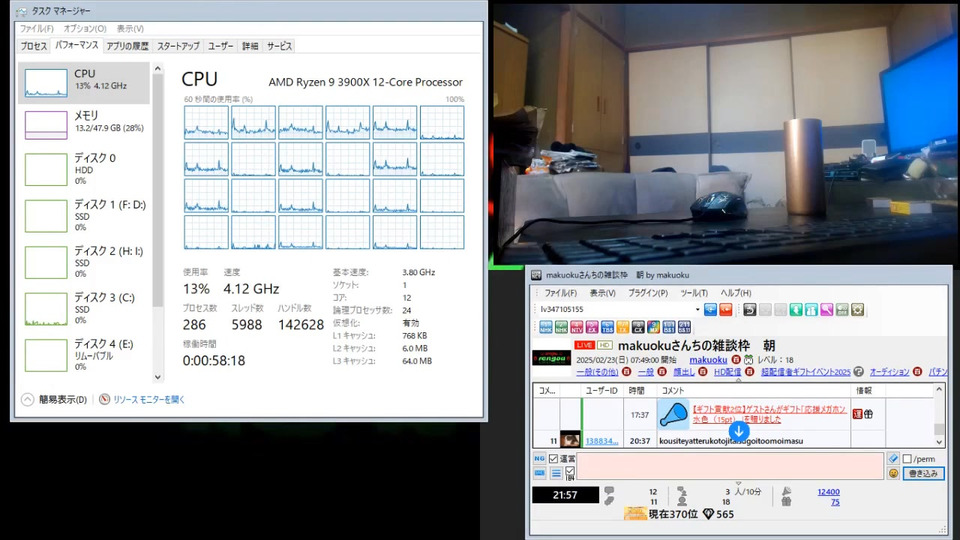Open the makuoku broadcaster link

(x=708, y=360)
